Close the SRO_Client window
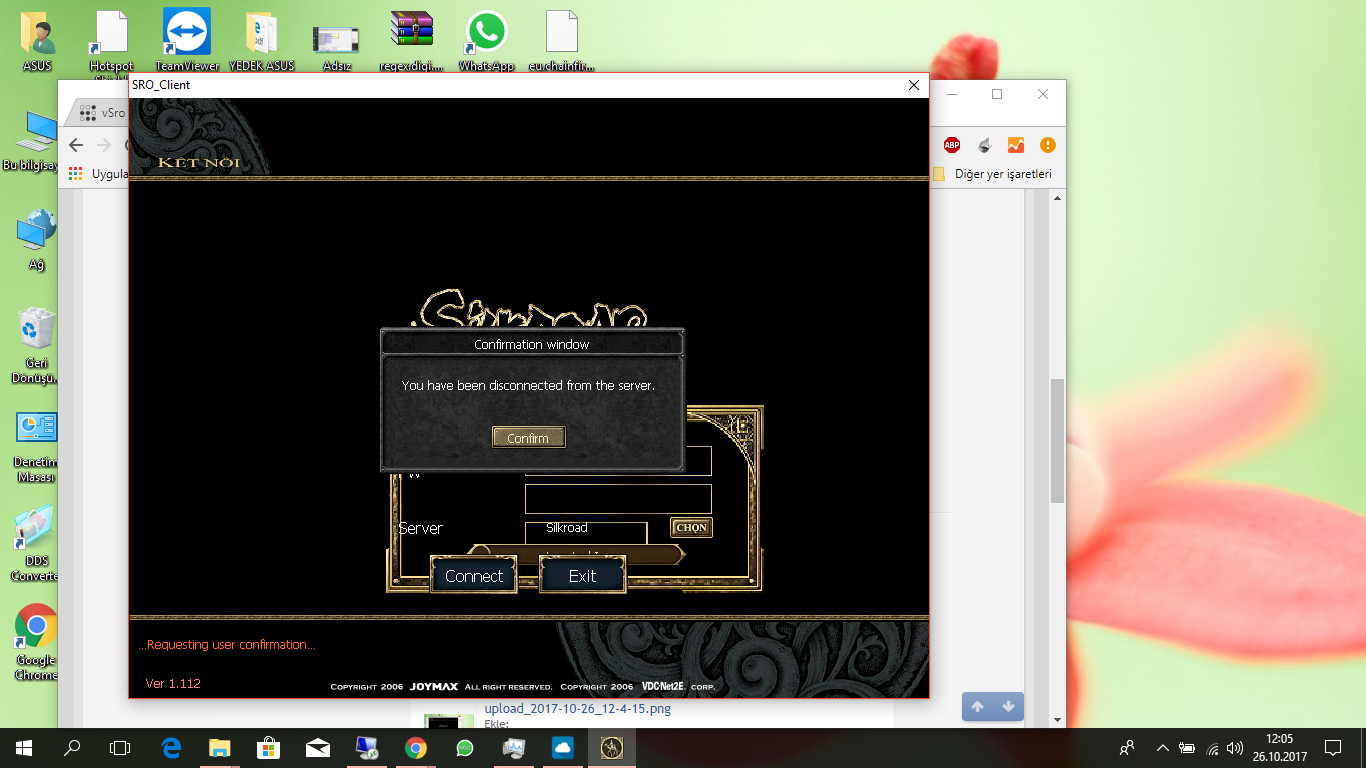 coord(913,85)
